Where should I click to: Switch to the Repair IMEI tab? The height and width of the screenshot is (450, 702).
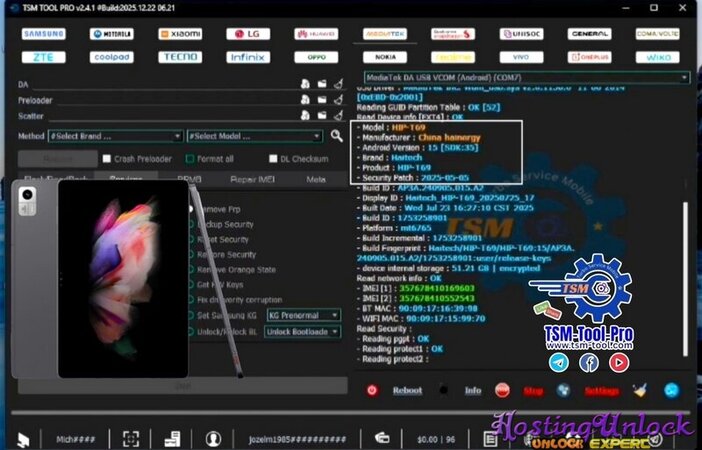[252, 180]
